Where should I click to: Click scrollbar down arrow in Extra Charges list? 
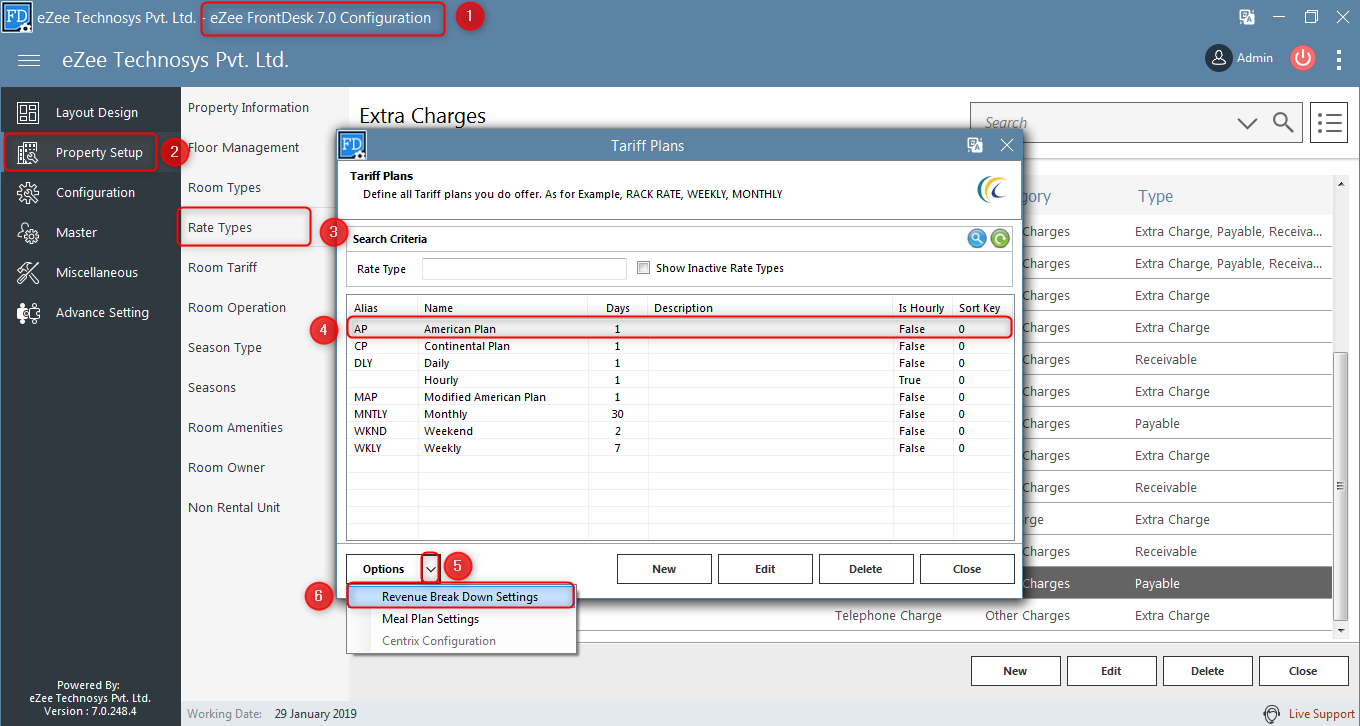[x=1342, y=631]
